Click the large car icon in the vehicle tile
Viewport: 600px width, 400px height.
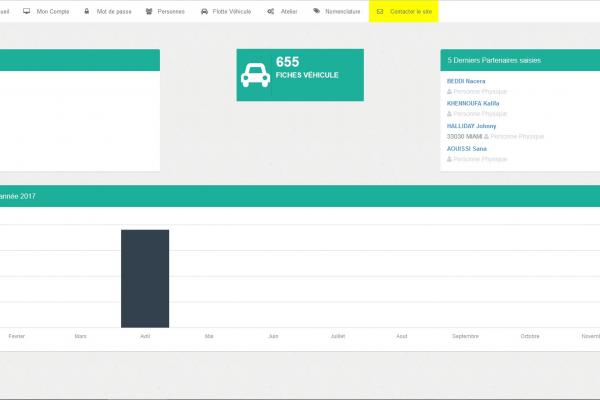(x=255, y=75)
